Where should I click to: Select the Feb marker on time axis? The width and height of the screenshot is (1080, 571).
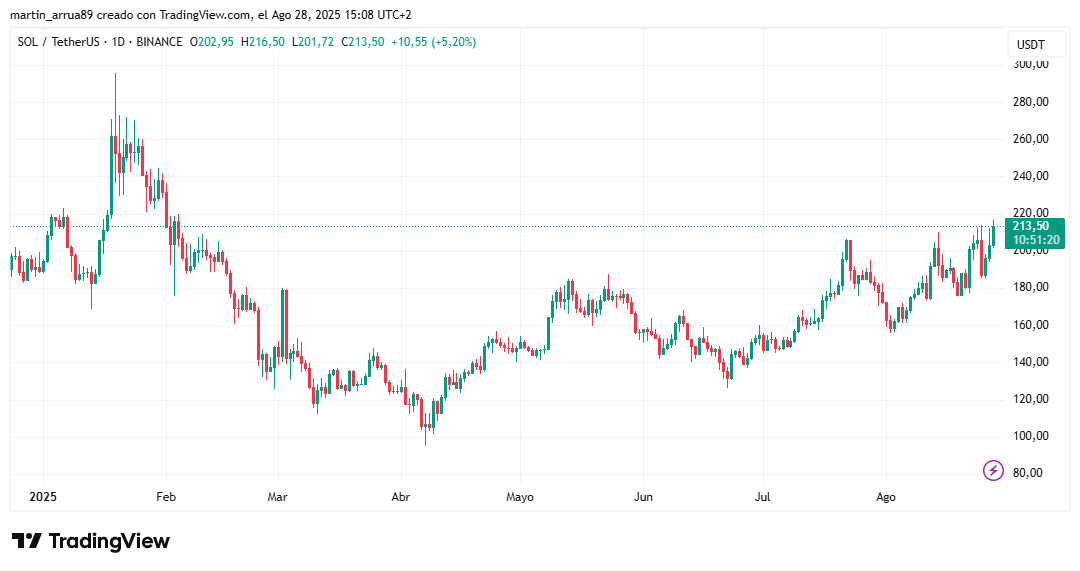[166, 497]
